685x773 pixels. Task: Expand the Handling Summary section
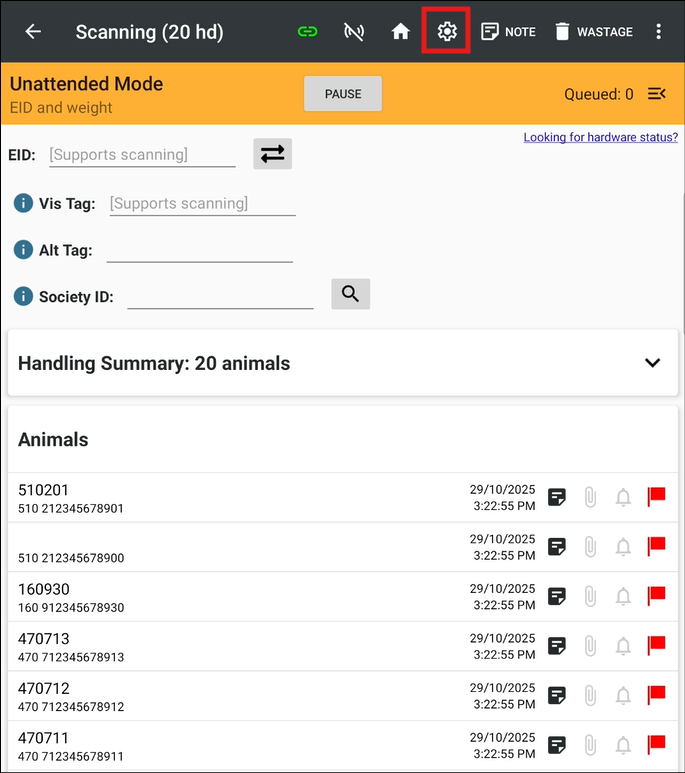coord(653,363)
